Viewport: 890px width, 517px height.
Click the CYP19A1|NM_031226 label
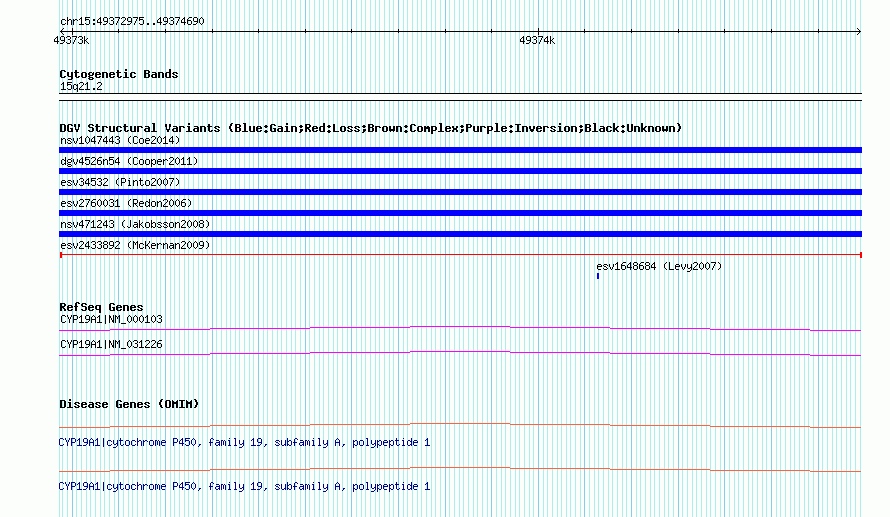111,344
